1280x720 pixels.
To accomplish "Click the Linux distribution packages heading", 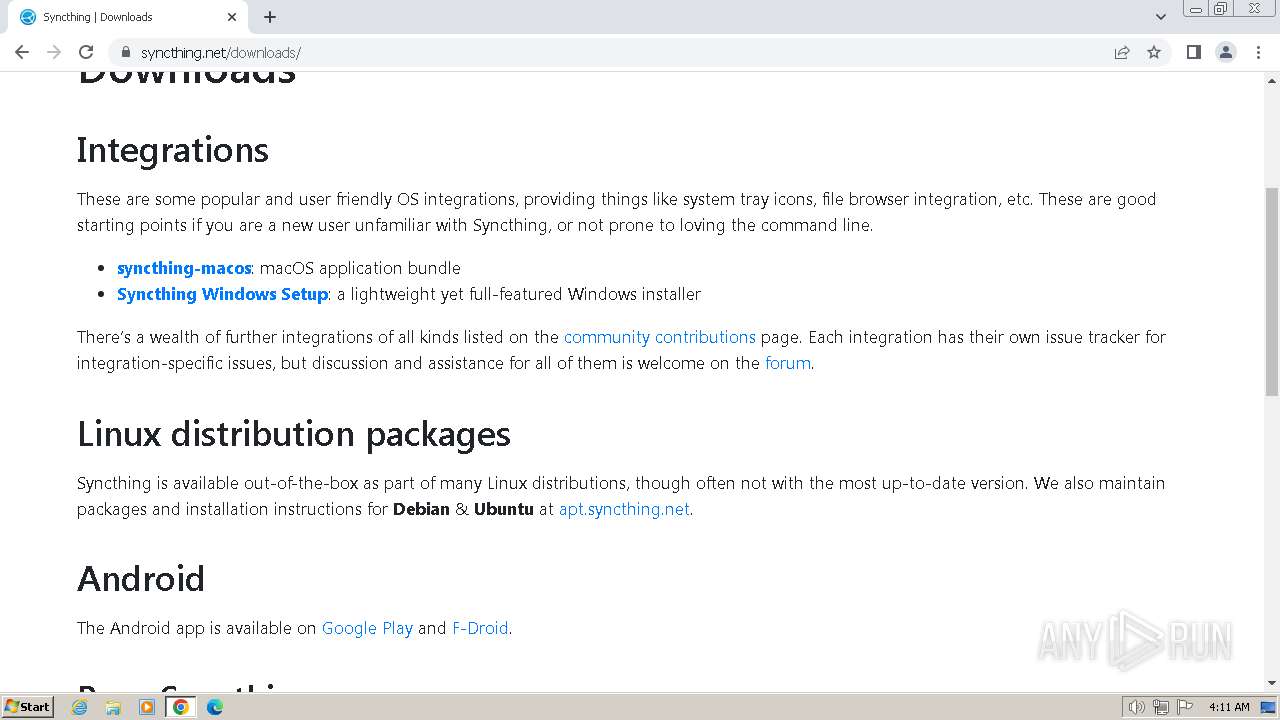I will point(294,434).
